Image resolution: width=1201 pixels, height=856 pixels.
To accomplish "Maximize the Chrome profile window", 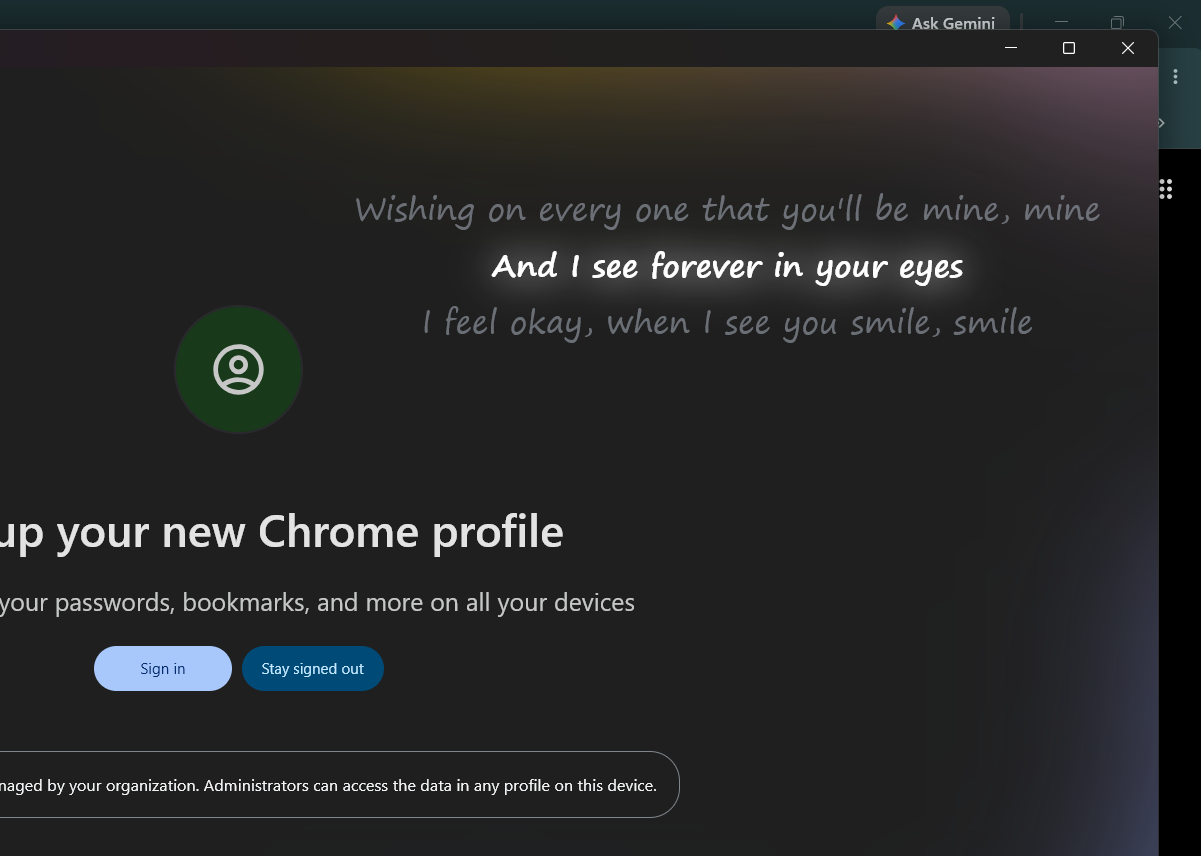I will [x=1069, y=48].
